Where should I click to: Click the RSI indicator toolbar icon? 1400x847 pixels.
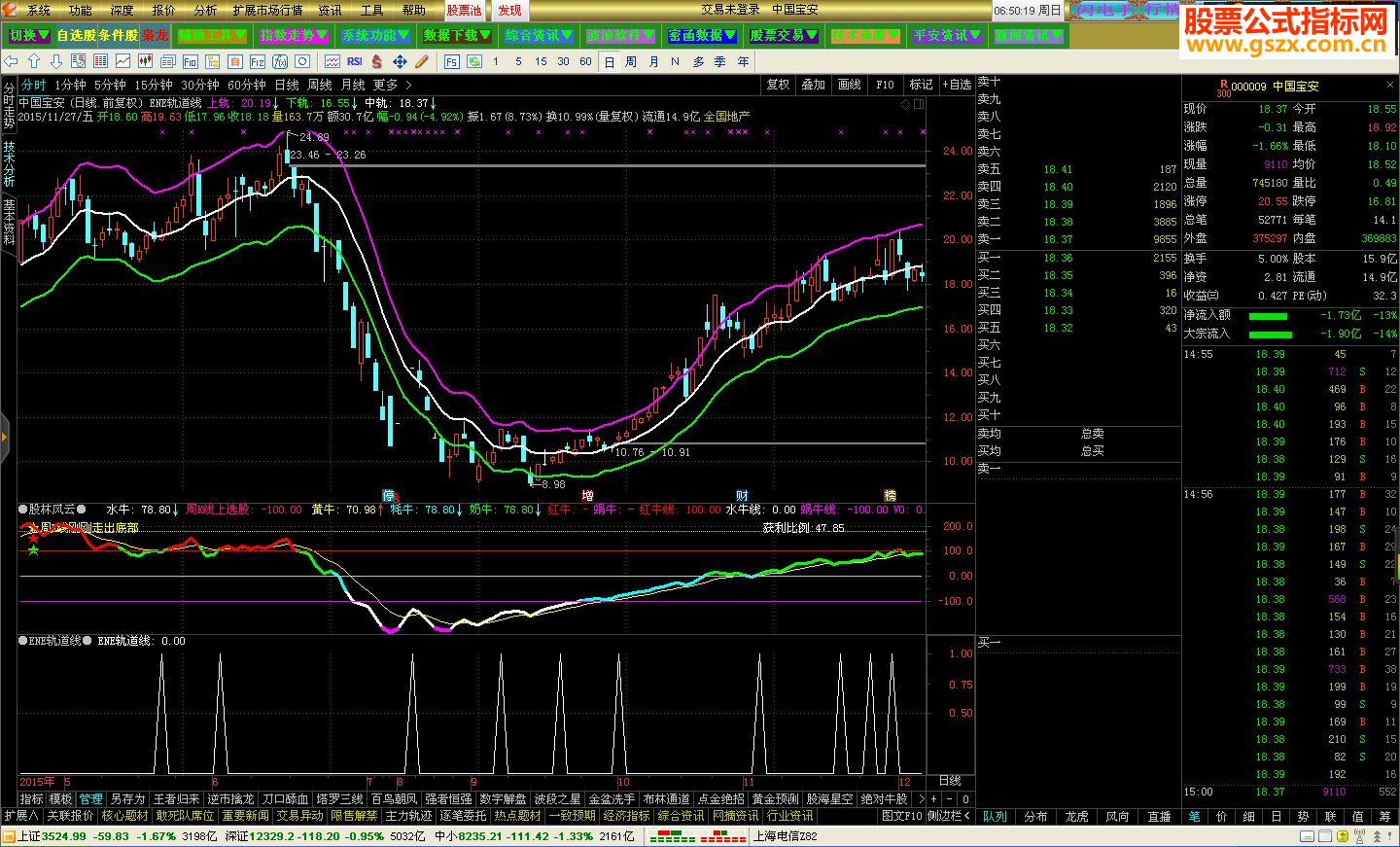[355, 61]
